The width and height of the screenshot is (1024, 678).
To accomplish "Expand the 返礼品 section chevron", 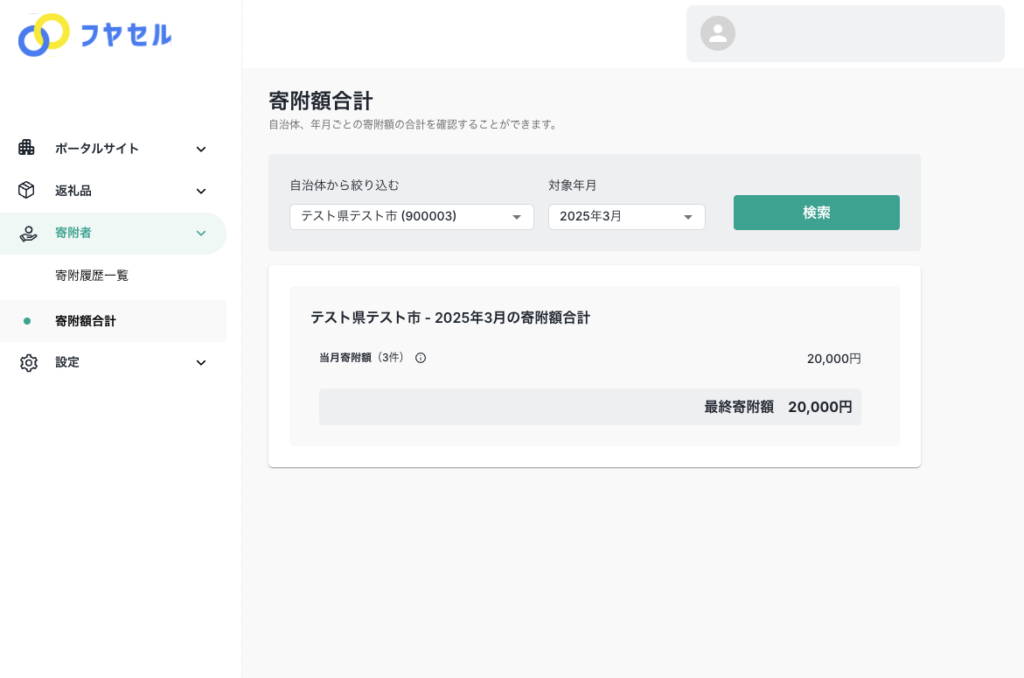I will point(201,191).
